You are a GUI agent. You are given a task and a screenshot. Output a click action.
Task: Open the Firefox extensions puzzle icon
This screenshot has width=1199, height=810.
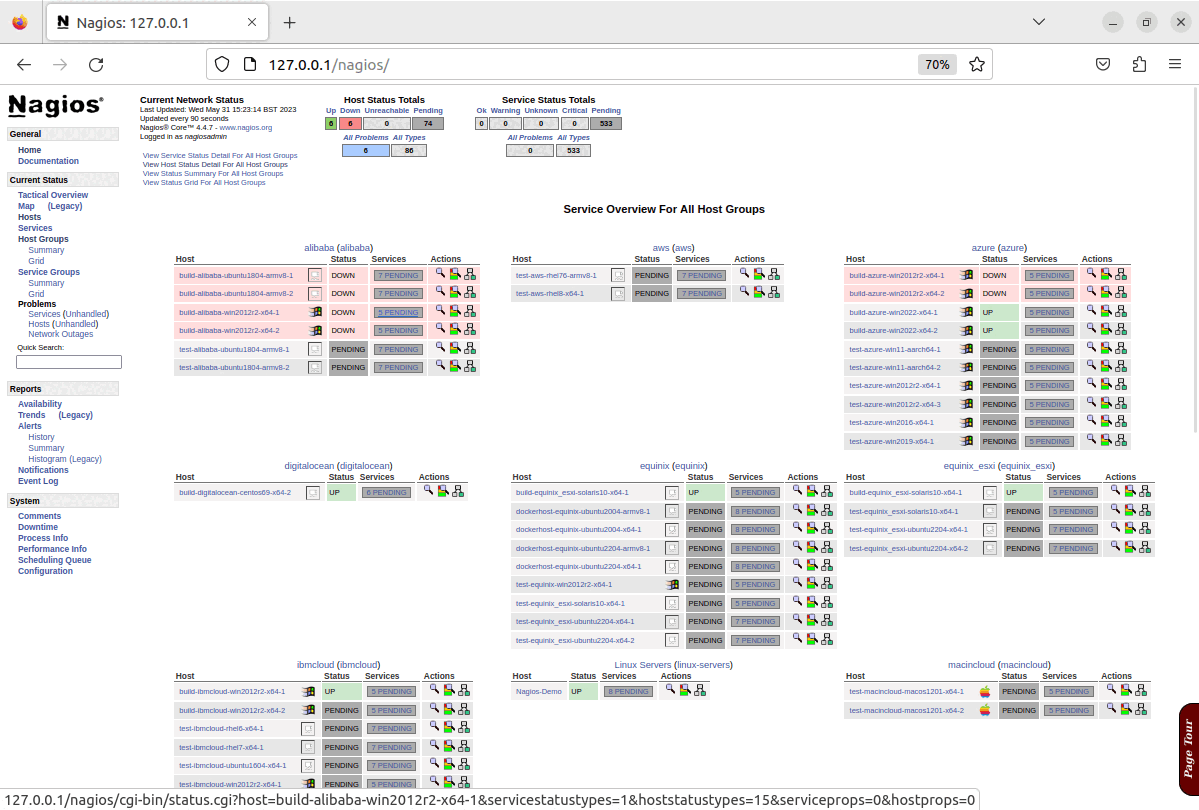(1139, 63)
